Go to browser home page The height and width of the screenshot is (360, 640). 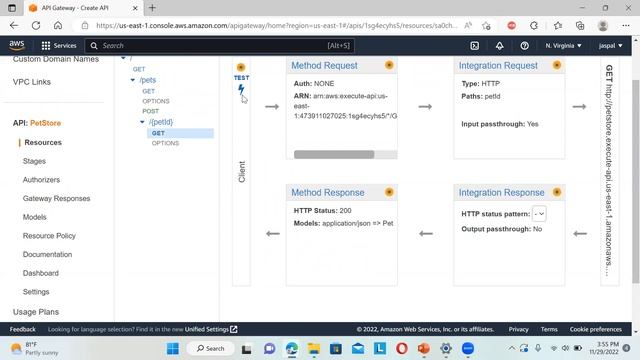pyautogui.click(x=58, y=25)
